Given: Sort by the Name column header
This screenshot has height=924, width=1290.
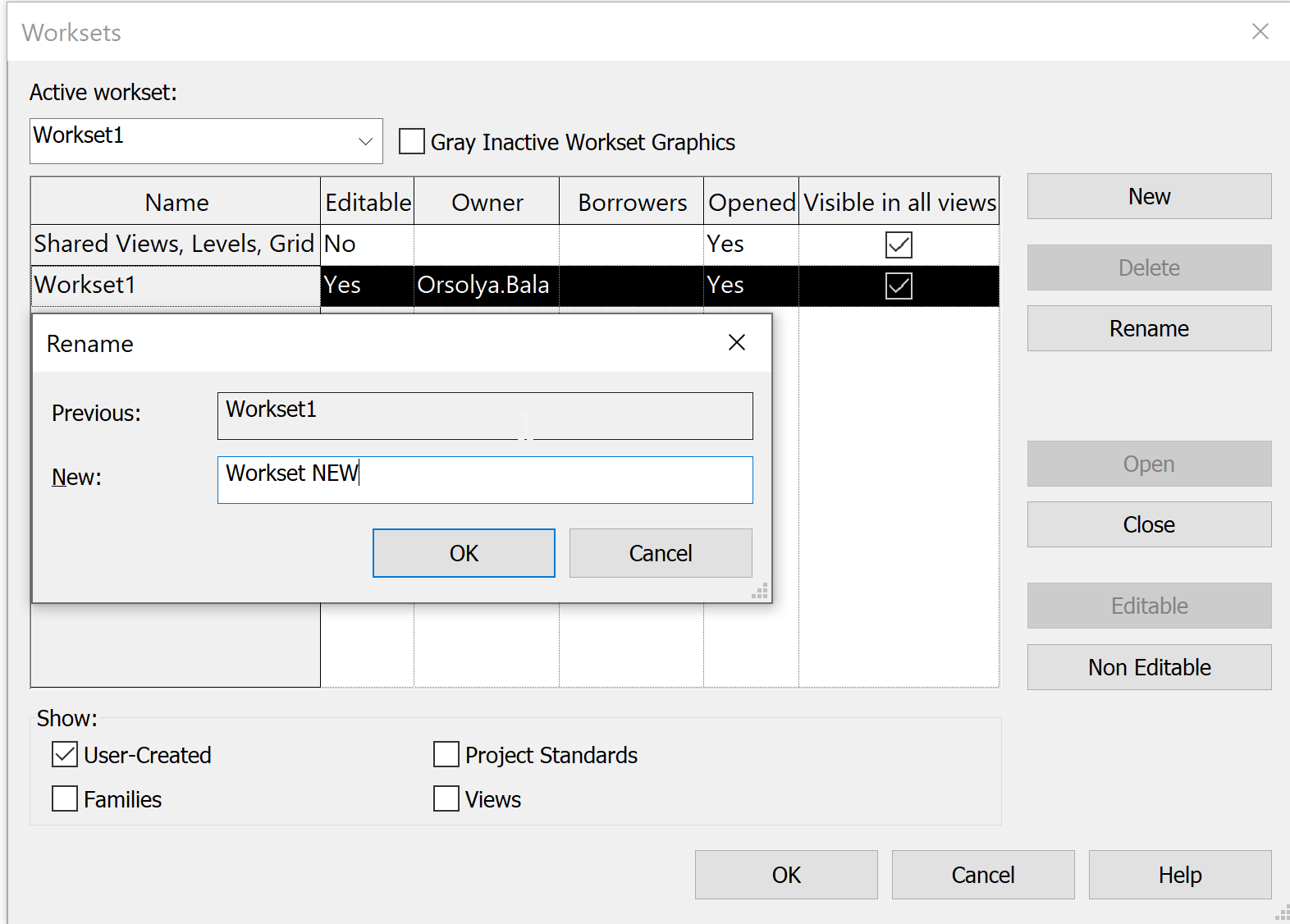Looking at the screenshot, I should [x=176, y=202].
